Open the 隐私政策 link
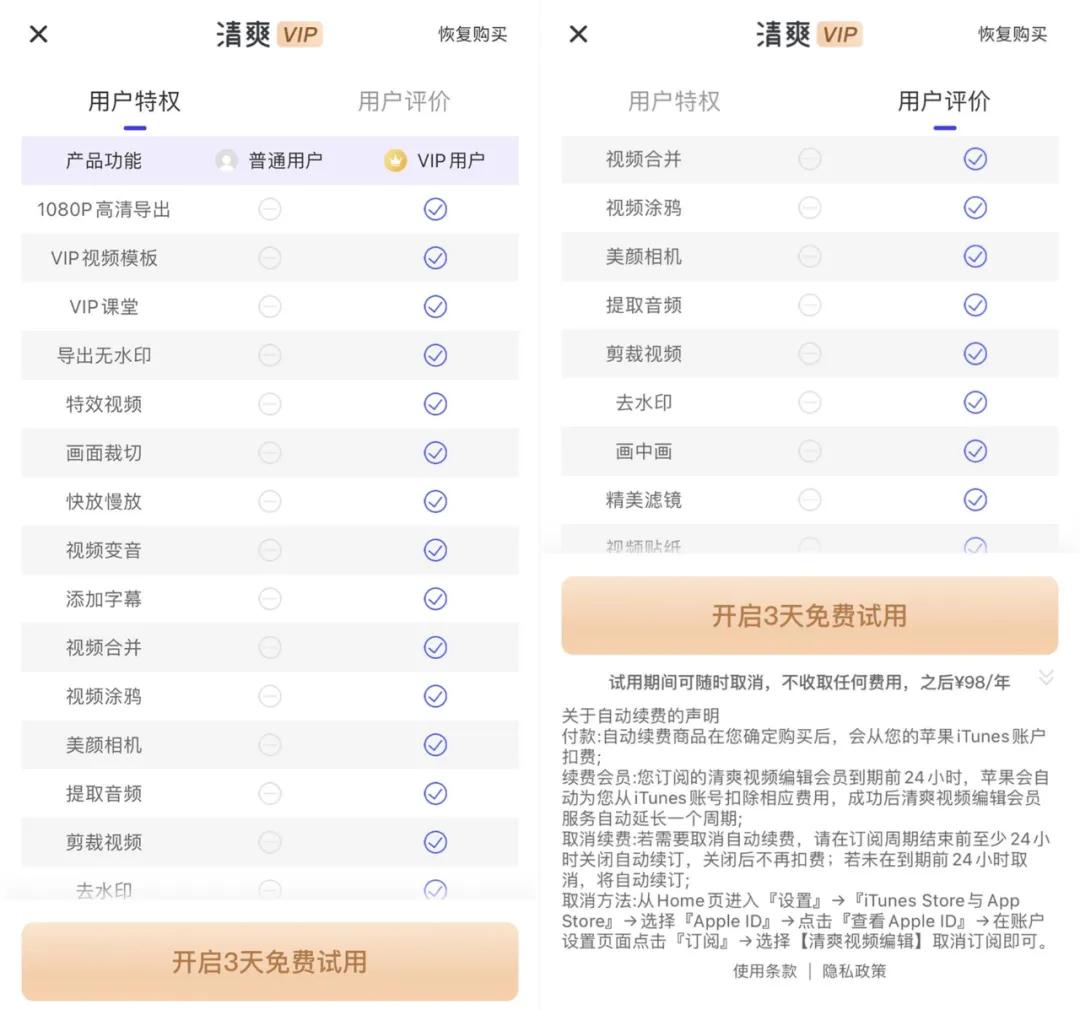Viewport: 1080px width, 1010px height. point(854,970)
